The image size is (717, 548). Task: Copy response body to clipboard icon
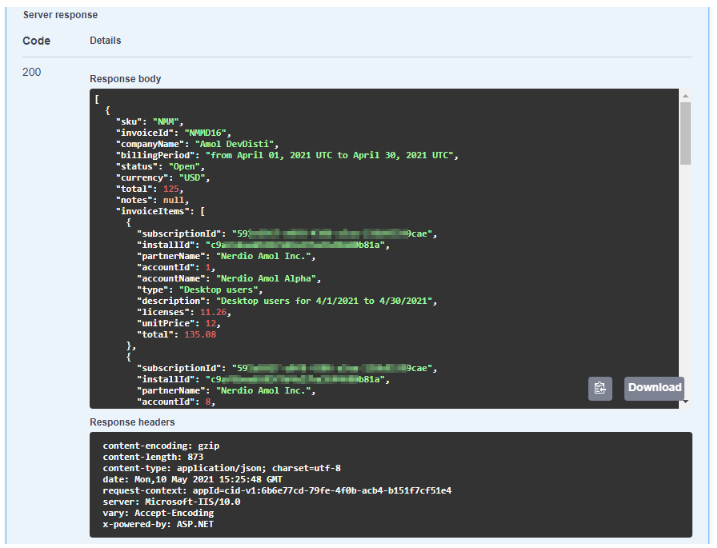pos(599,388)
